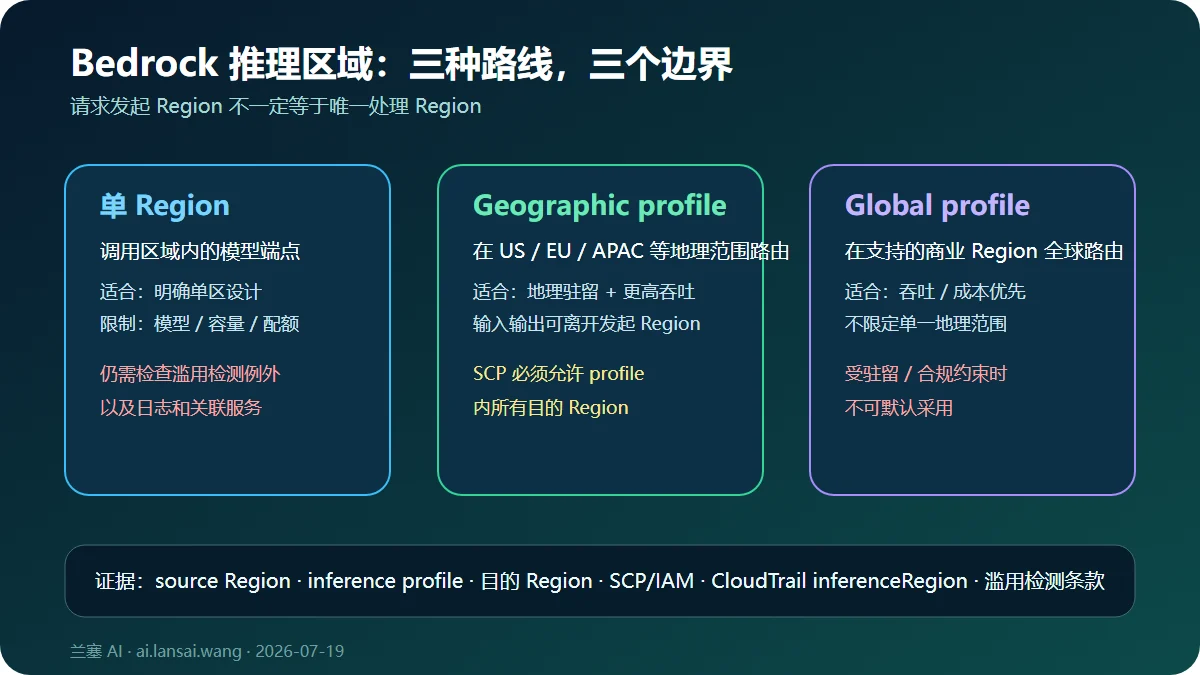
Task: Click the line '限制：模型 / 容量 / 配额'
Action: click(x=199, y=324)
